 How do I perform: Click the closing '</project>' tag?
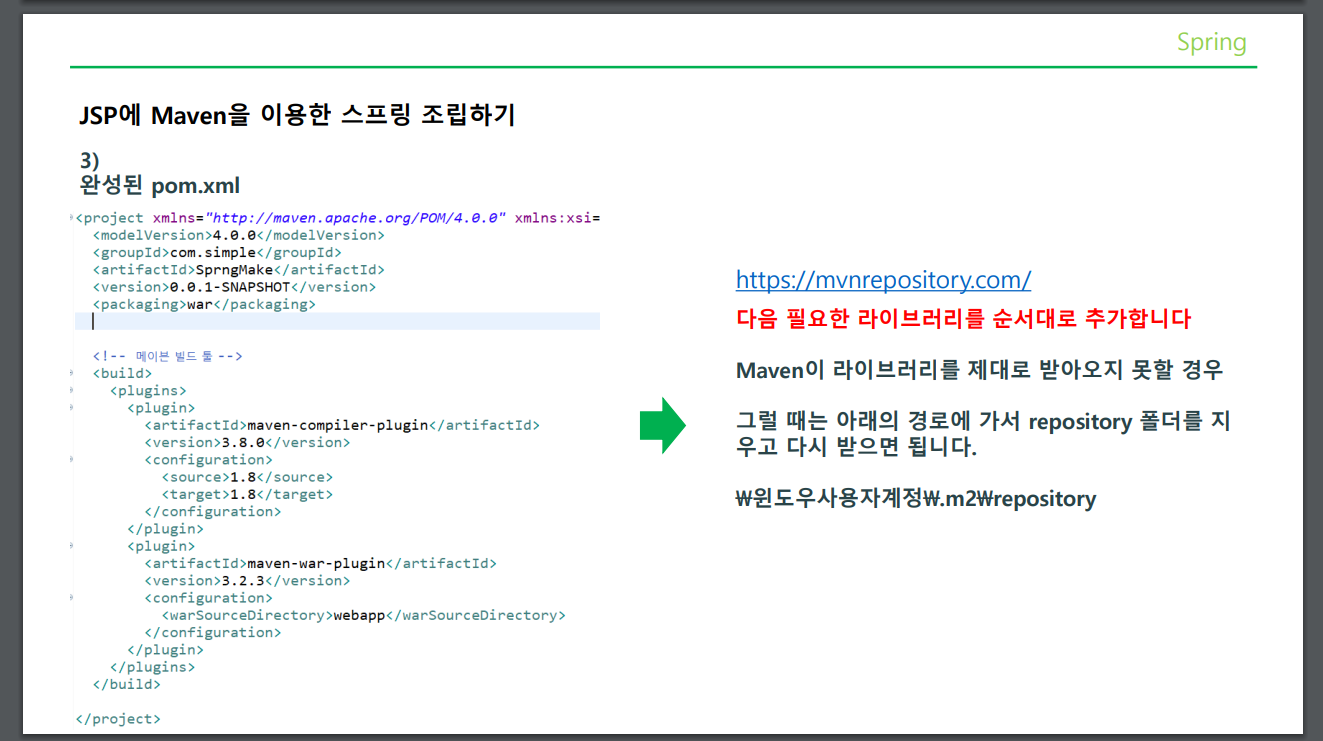118,719
